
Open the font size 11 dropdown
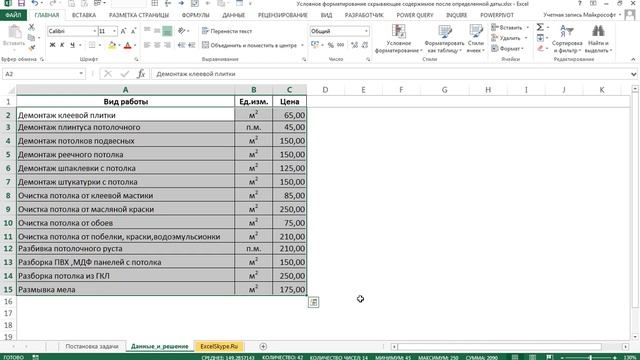[114, 31]
